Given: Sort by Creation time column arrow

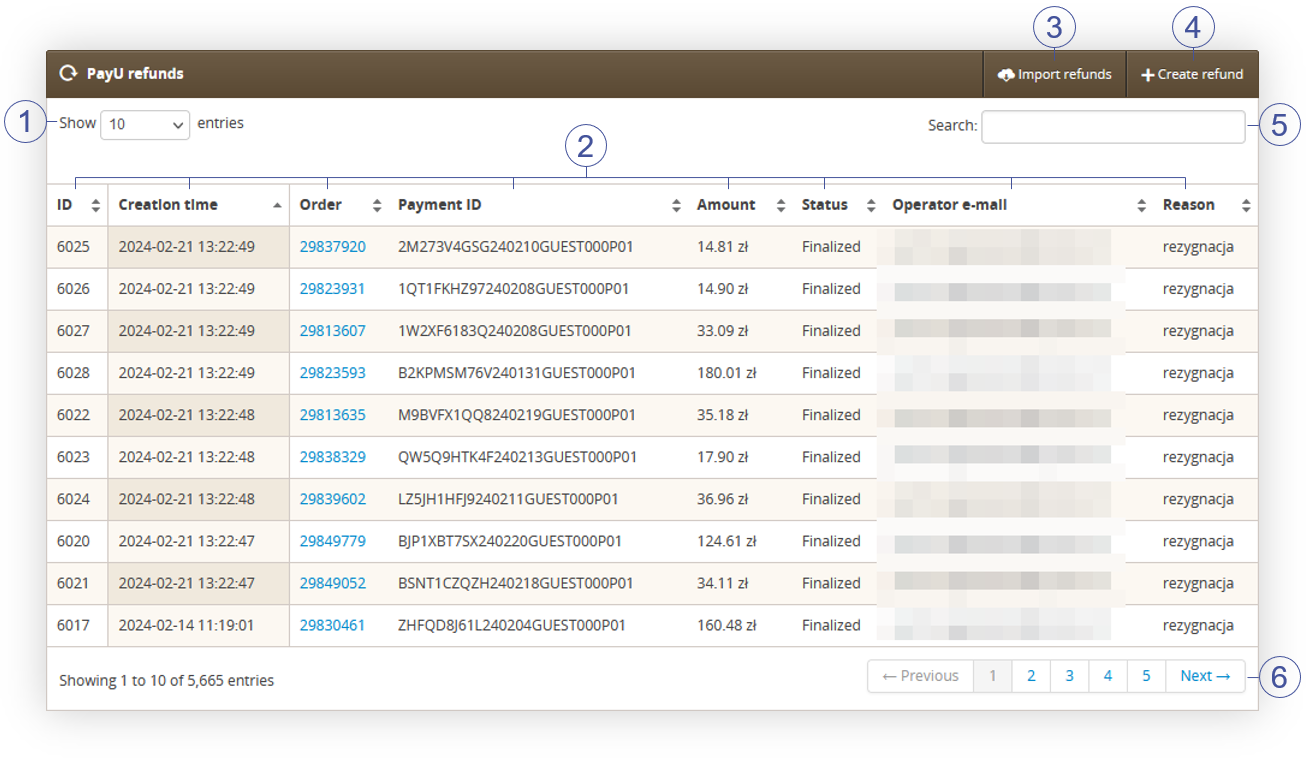Looking at the screenshot, I should pos(277,205).
